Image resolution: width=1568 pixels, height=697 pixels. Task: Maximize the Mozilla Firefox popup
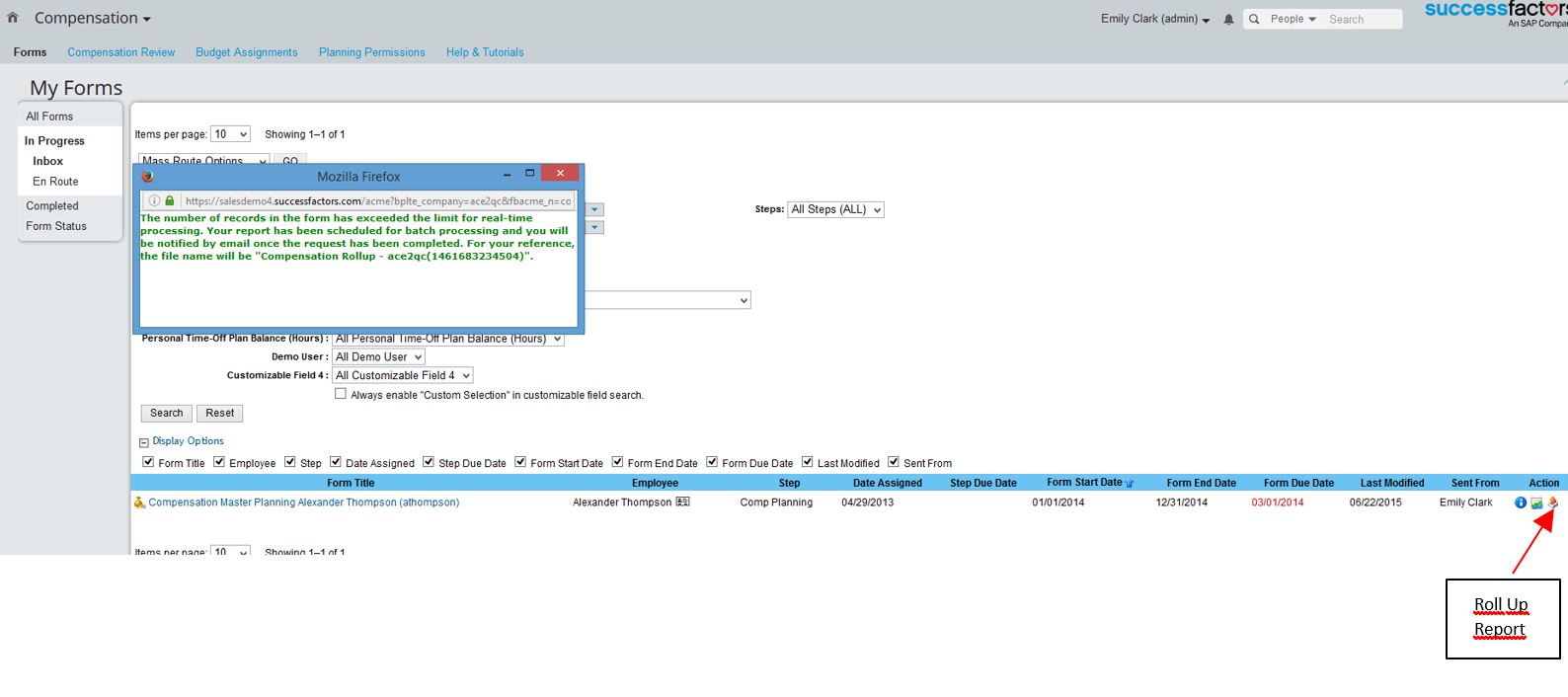(x=529, y=174)
